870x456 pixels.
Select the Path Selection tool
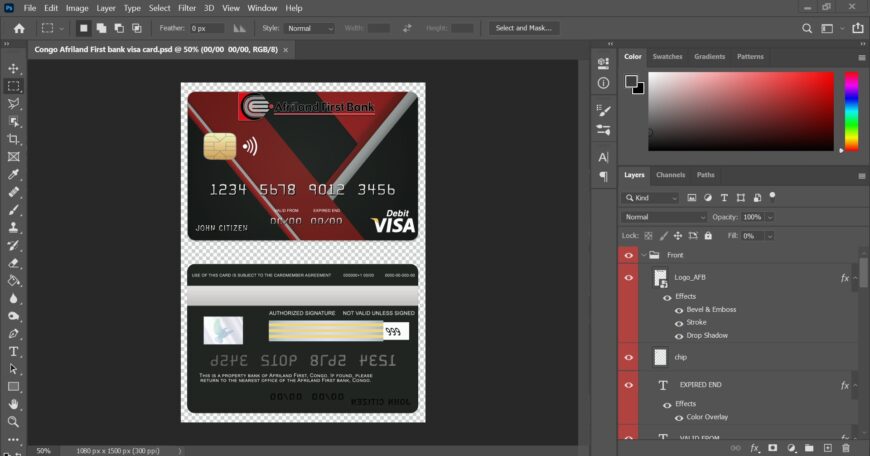point(13,369)
